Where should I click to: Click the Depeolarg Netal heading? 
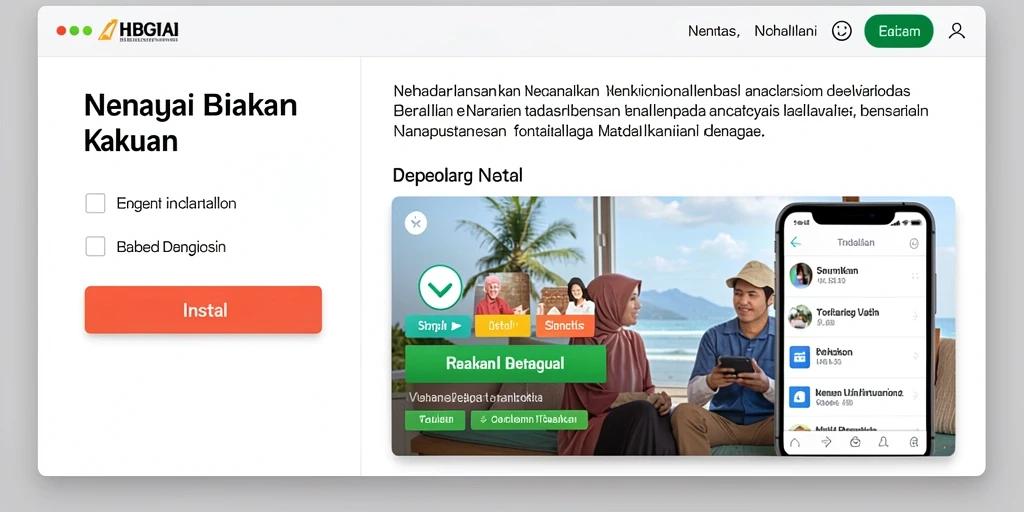(458, 176)
